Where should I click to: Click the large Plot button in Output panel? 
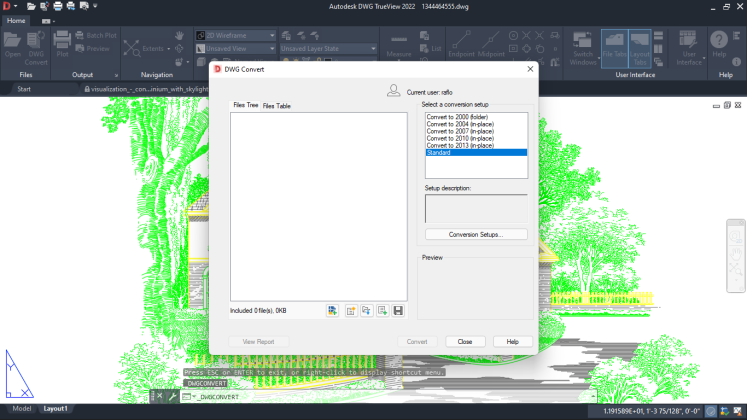pyautogui.click(x=62, y=44)
